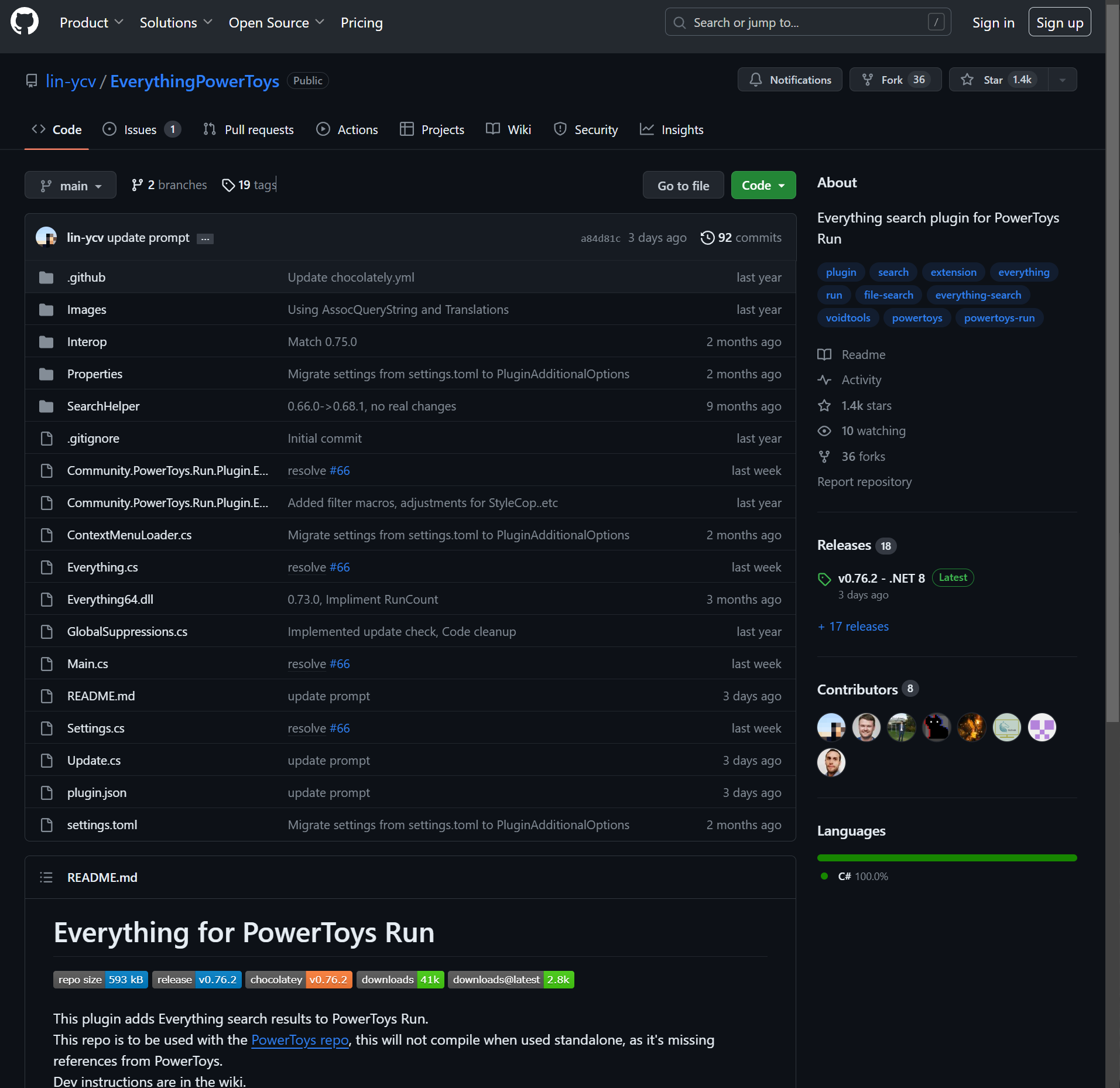Click the Go to file button
1120x1088 pixels.
pyautogui.click(x=683, y=185)
